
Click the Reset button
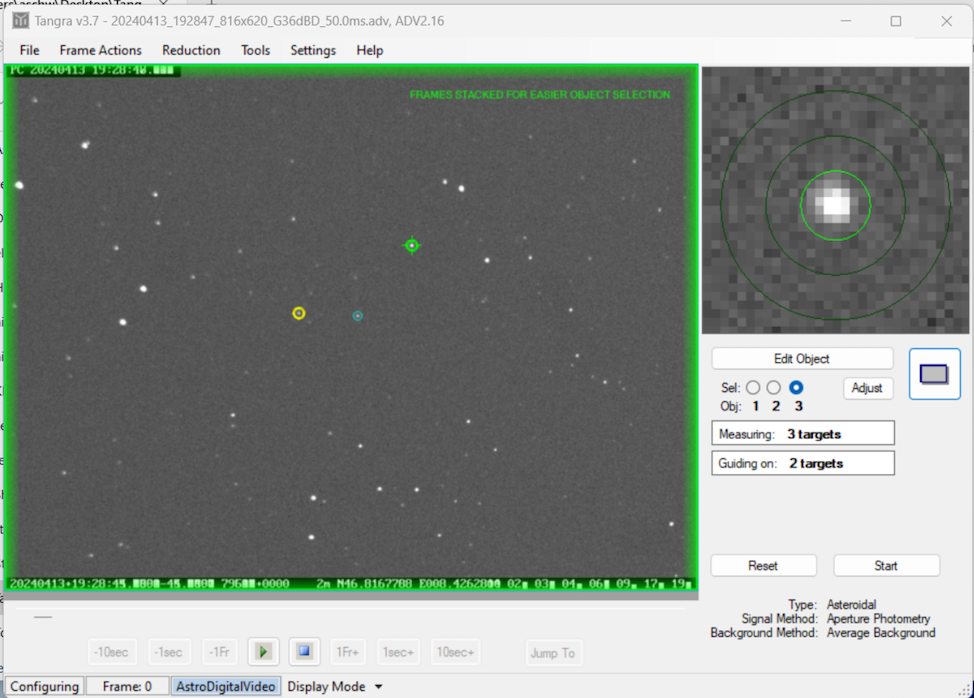click(x=763, y=566)
